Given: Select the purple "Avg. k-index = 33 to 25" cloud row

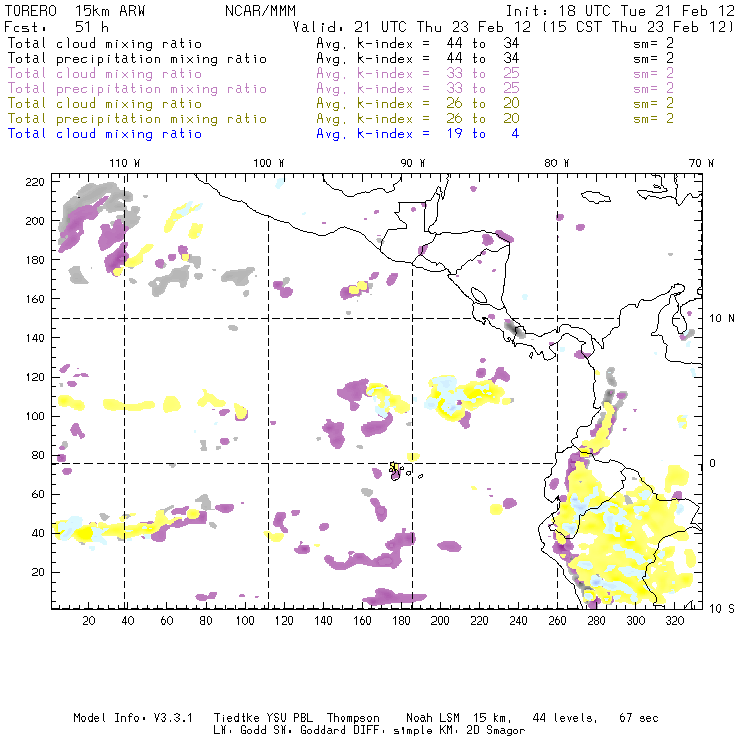Looking at the screenshot, I should (x=418, y=74).
